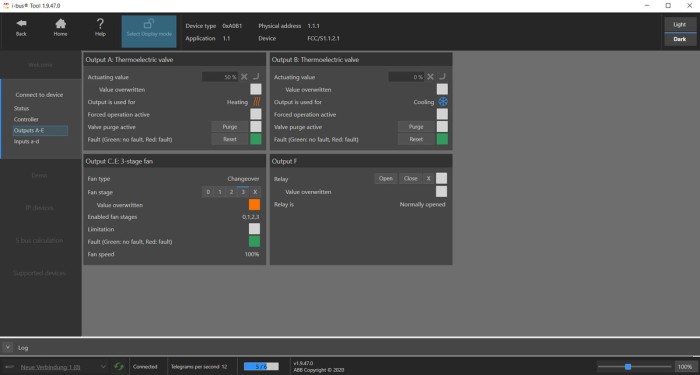Click Telegrams per second: 12 text

point(199,367)
